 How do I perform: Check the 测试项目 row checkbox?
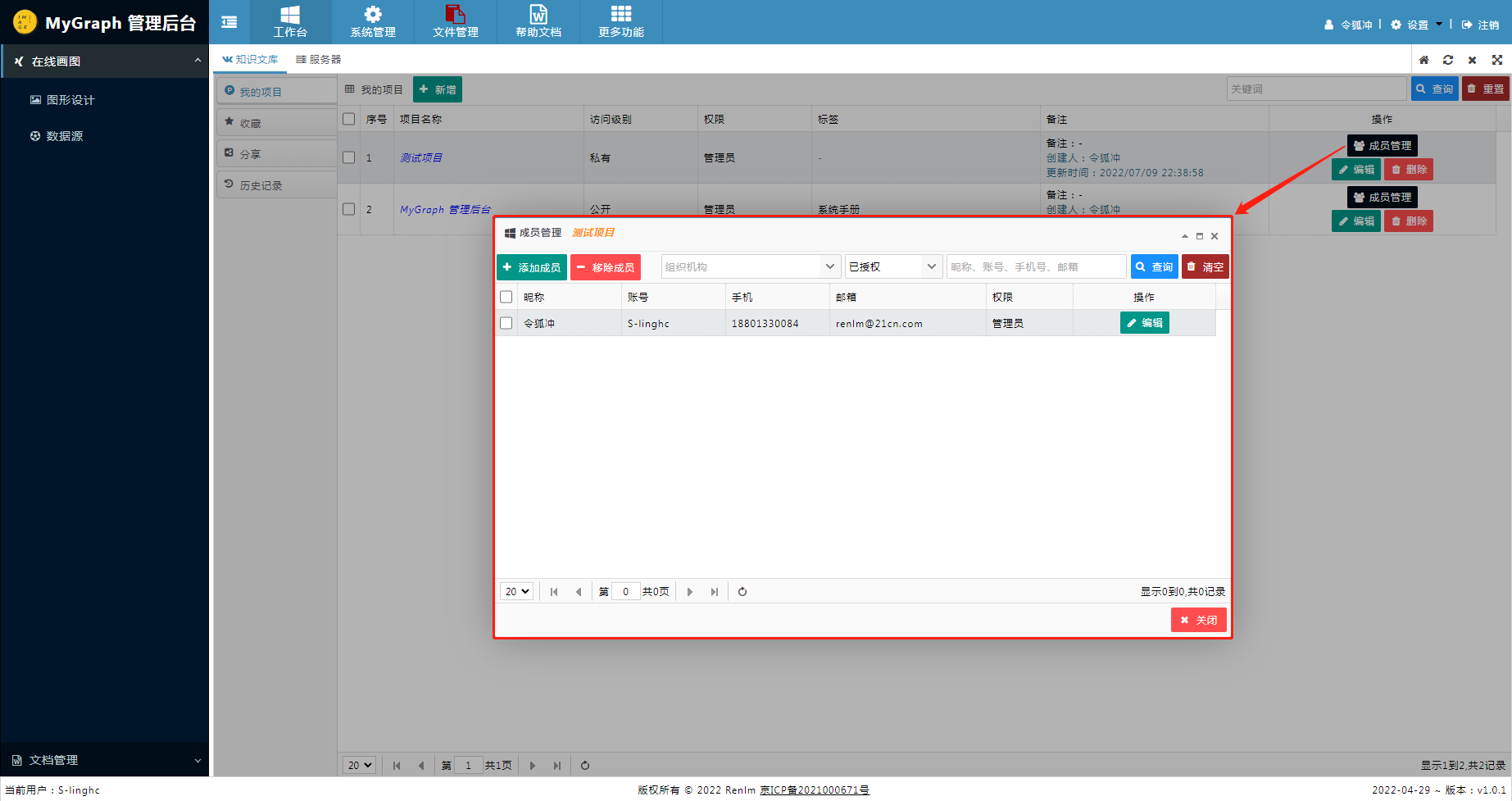(349, 157)
